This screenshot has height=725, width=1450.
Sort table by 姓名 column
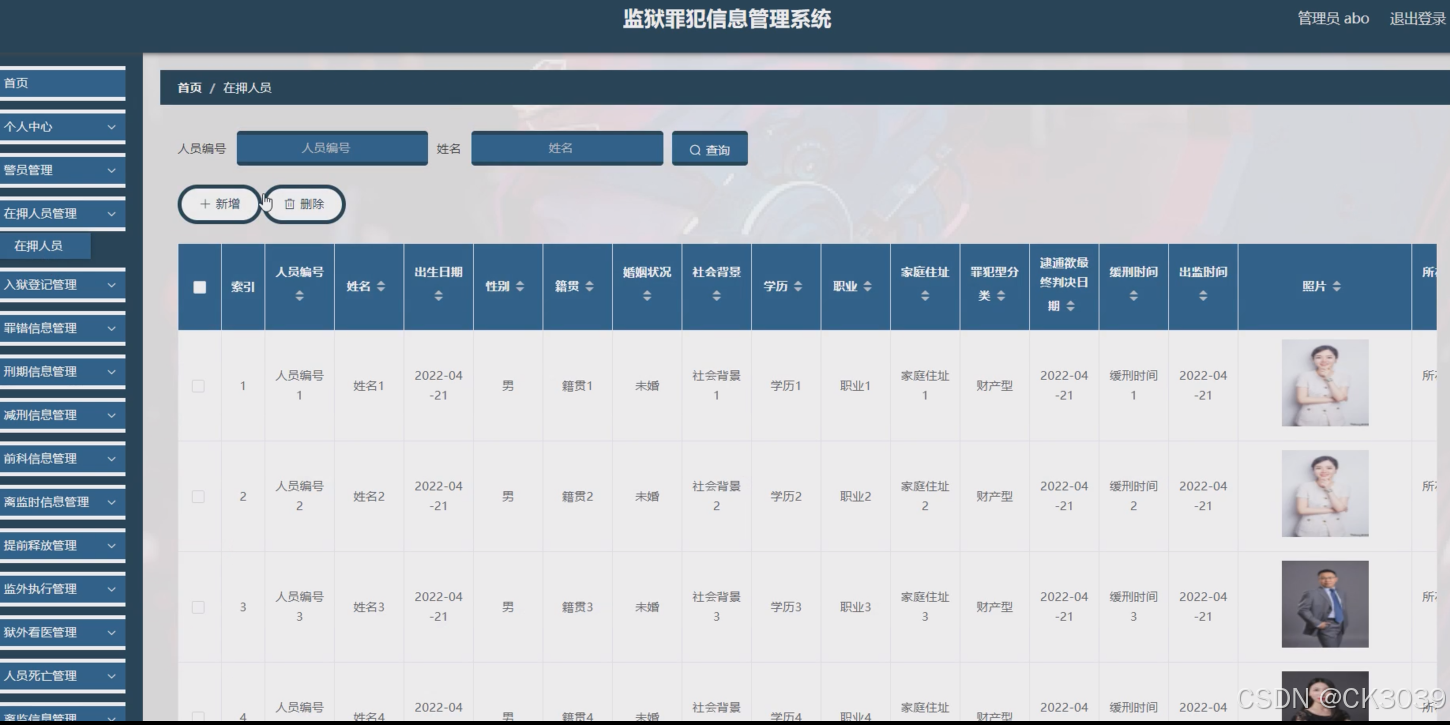tap(380, 287)
